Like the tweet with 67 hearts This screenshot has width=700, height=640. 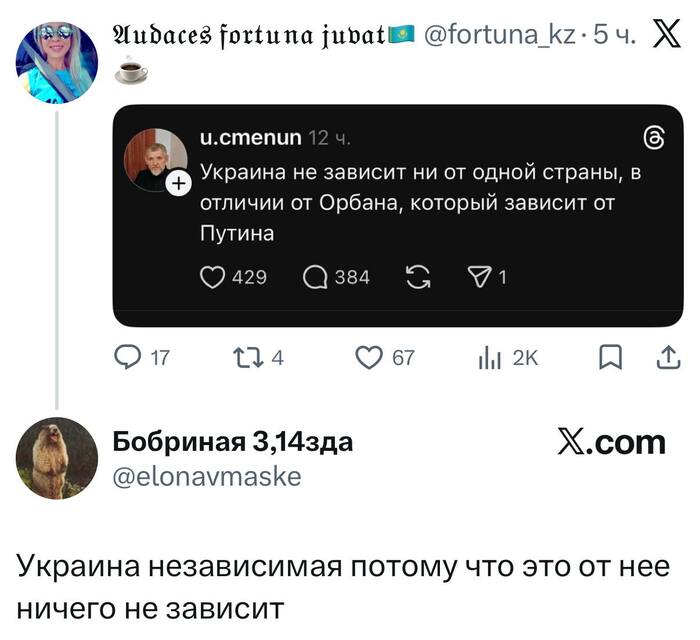pyautogui.click(x=370, y=358)
